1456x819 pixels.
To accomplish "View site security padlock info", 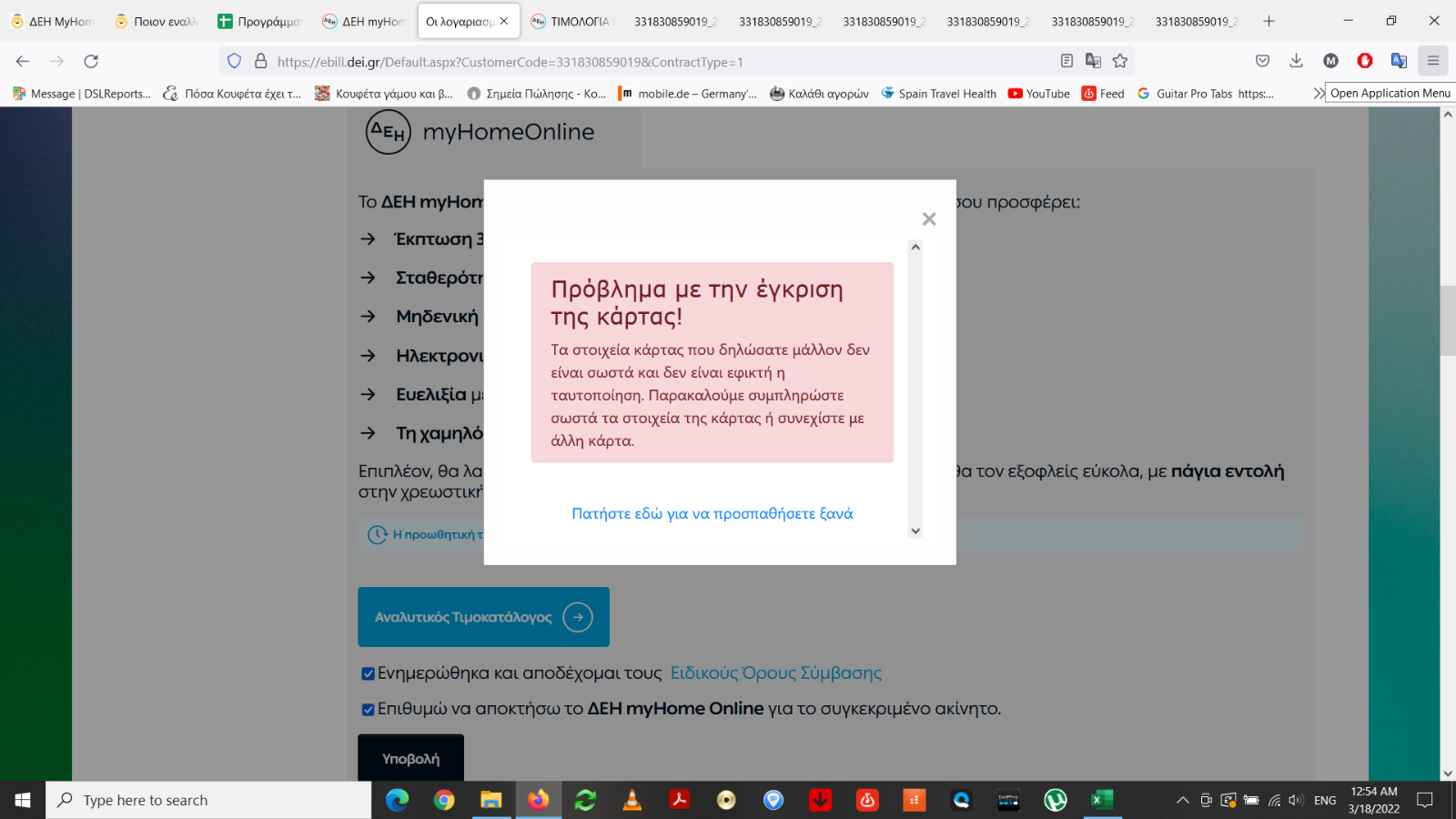I will pyautogui.click(x=260, y=61).
